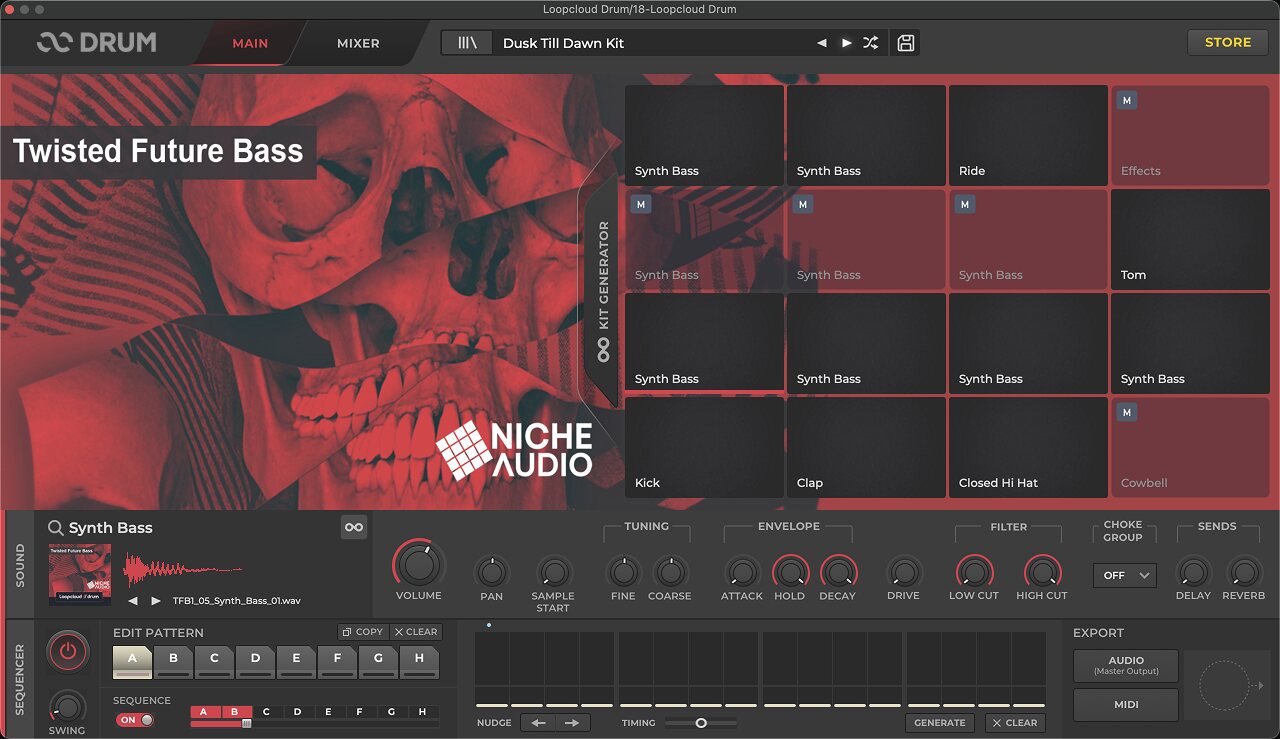Switch off the Sequence ON toggle
The image size is (1280, 739).
click(x=135, y=720)
